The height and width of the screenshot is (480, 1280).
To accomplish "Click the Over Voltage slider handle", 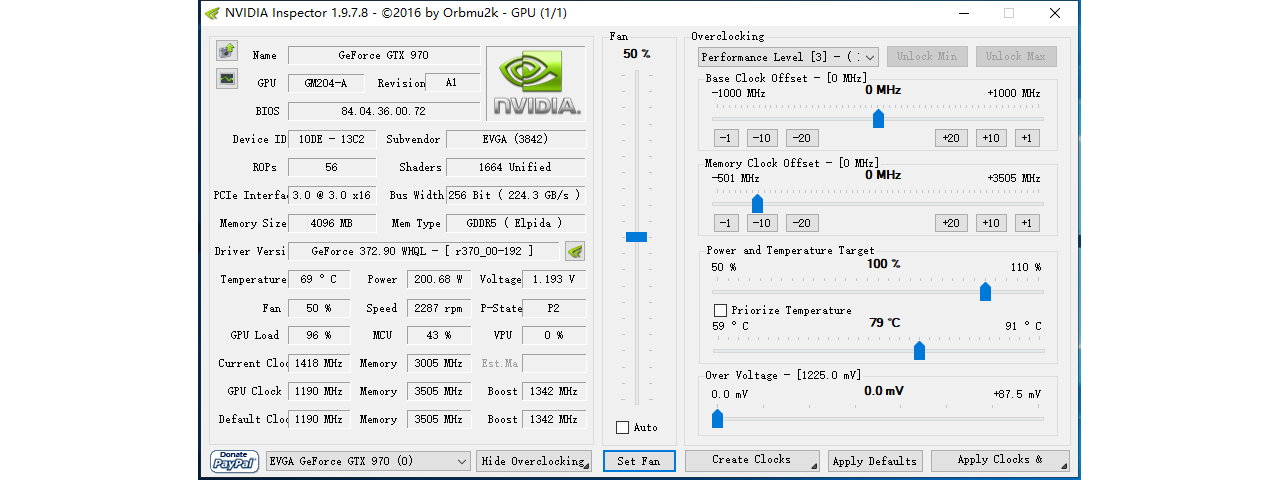I will [x=717, y=418].
